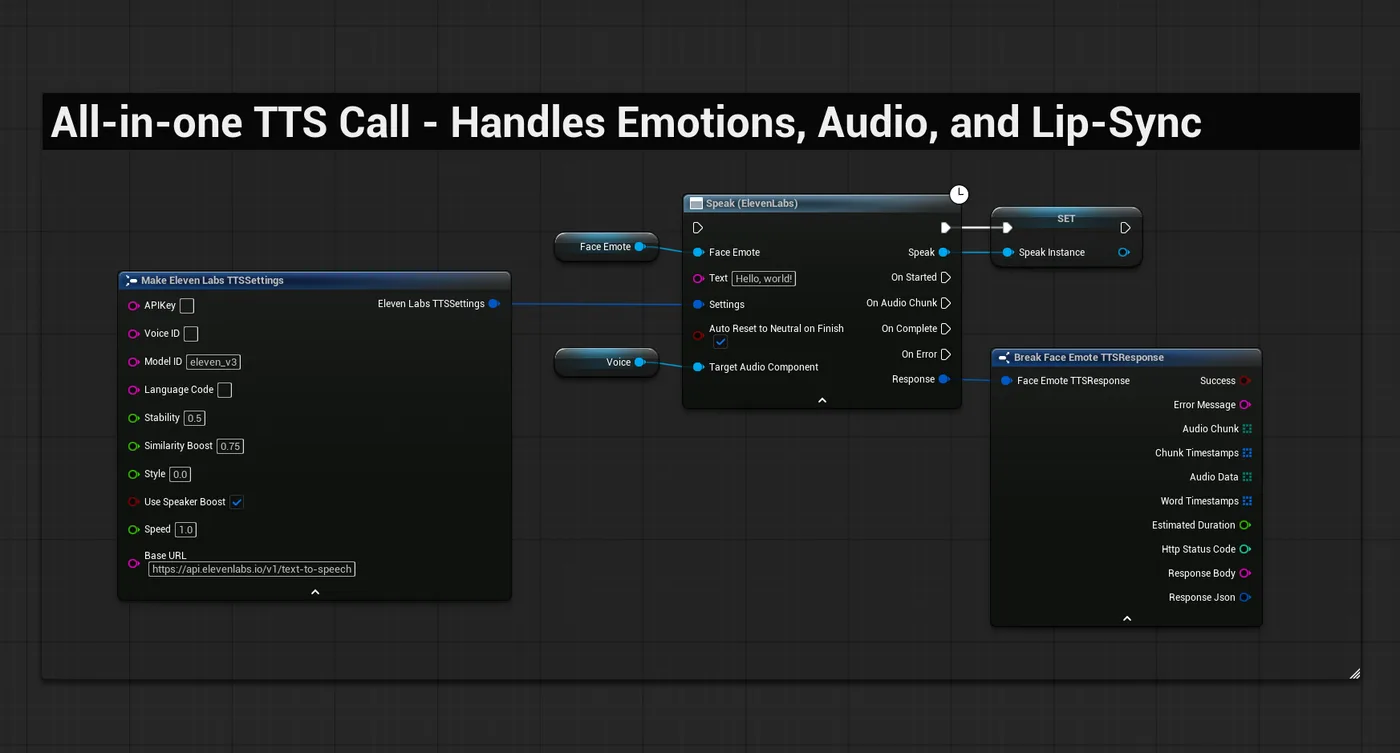Click the comment box resize handle corner
This screenshot has width=1400, height=753.
(1355, 674)
